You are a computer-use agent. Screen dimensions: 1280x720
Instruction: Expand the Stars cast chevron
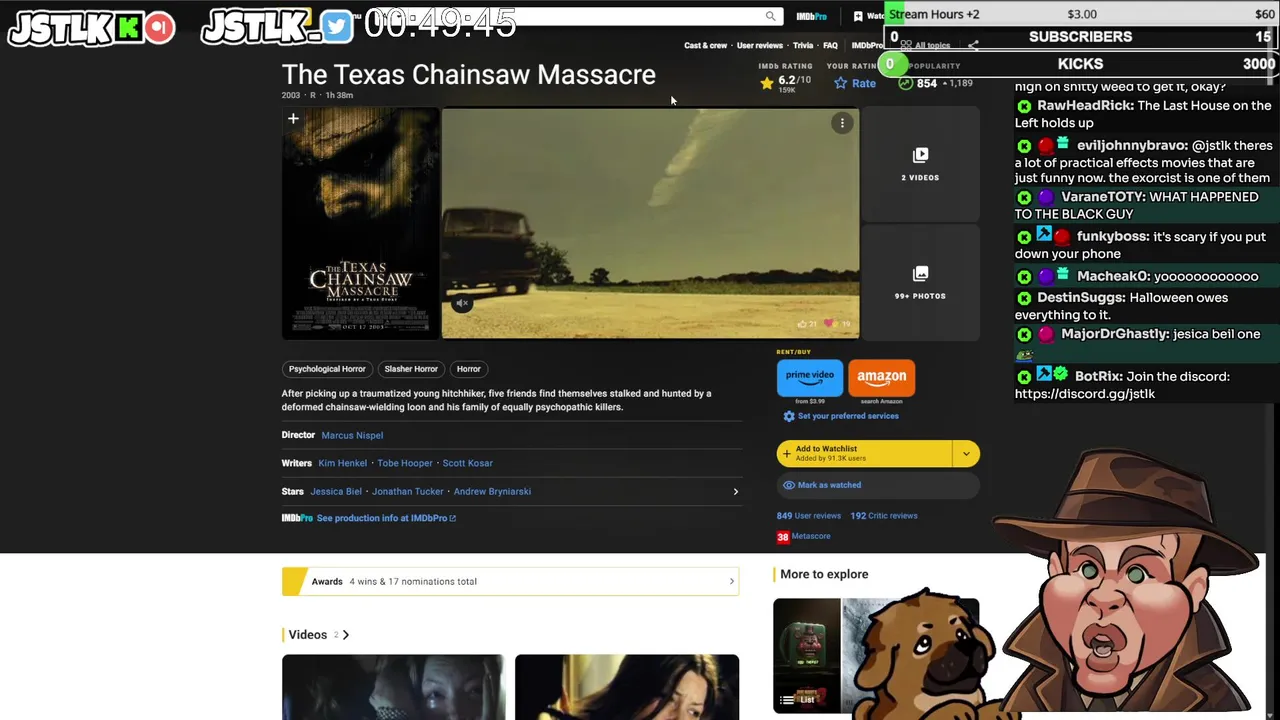735,491
